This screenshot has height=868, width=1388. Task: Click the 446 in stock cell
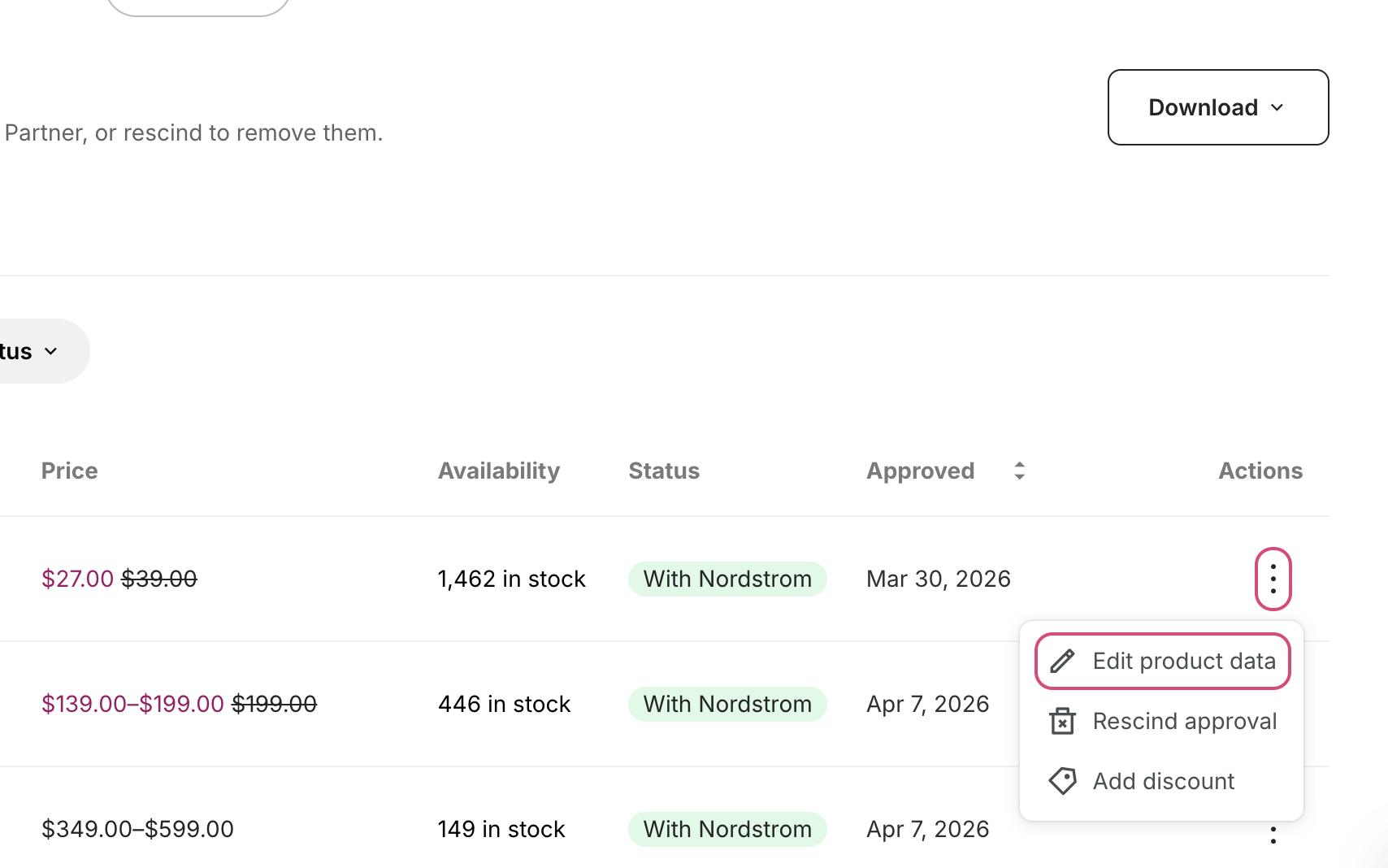point(504,704)
